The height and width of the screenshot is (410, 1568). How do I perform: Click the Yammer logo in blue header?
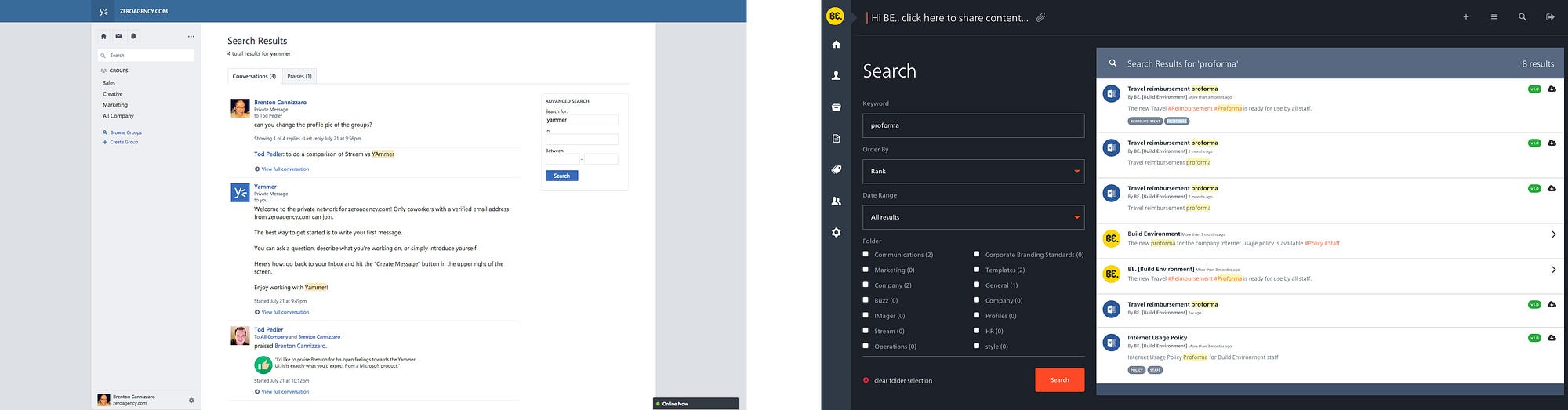pos(103,11)
